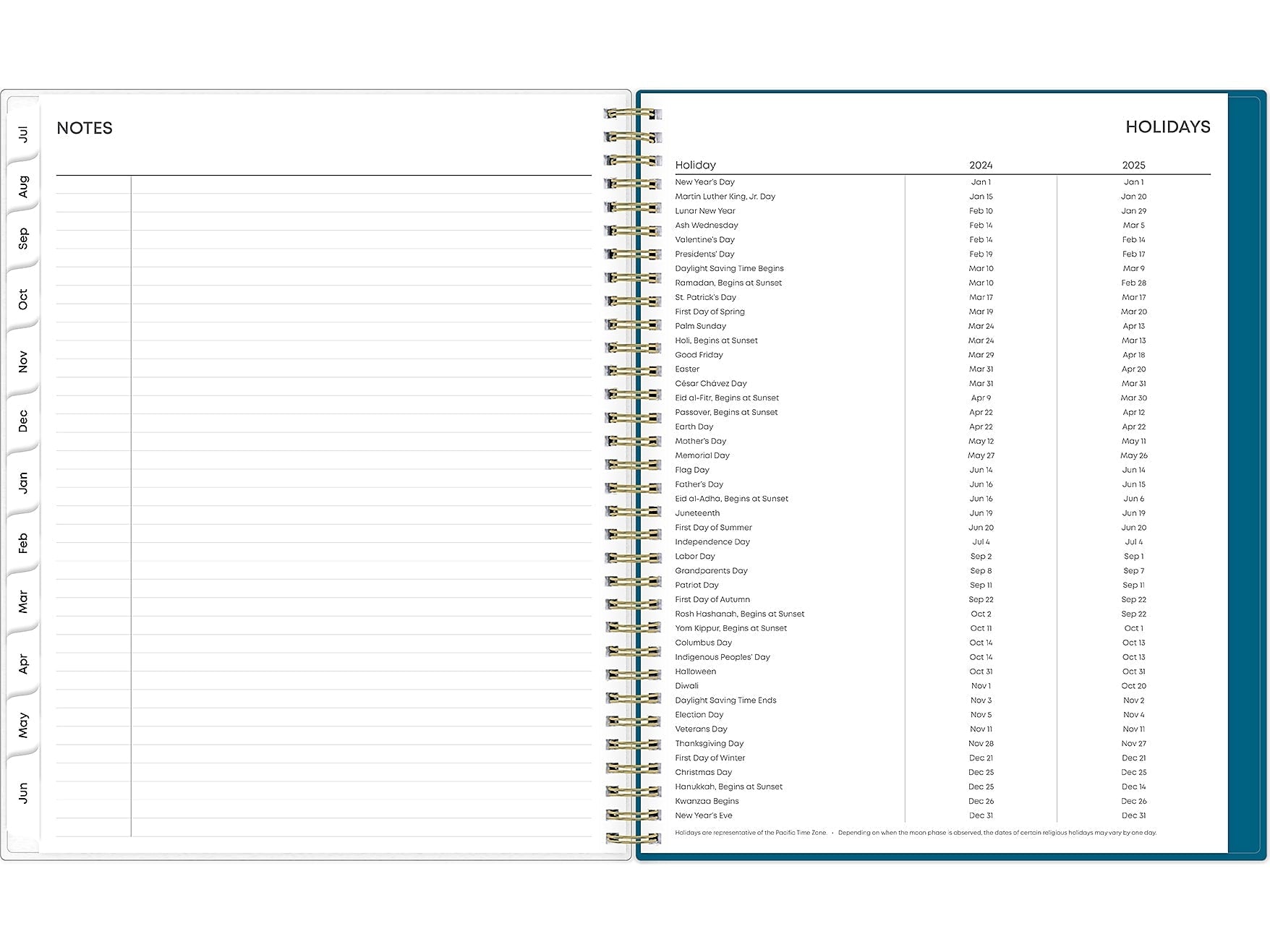Click the Mother's Day entry
This screenshot has height=952, width=1270.
click(700, 442)
